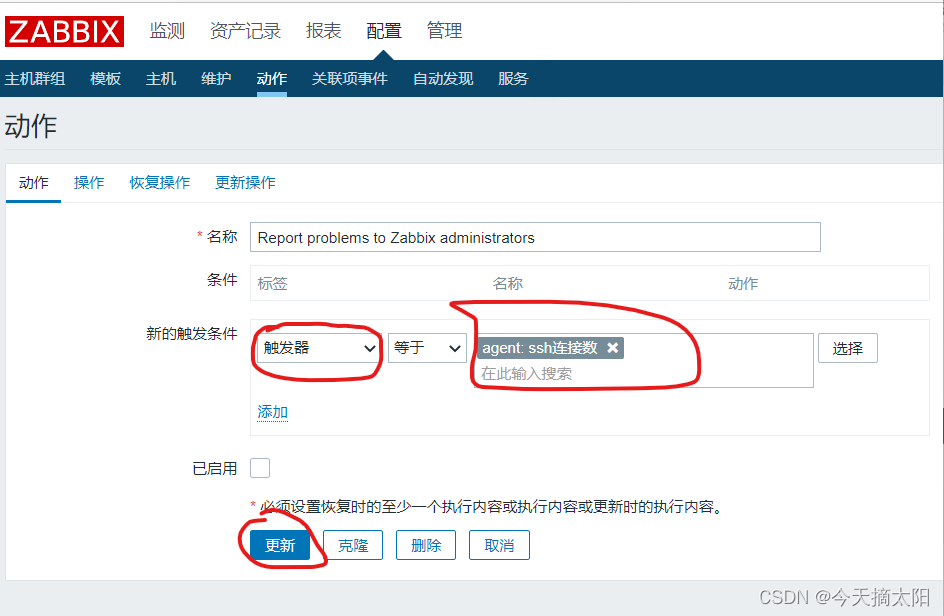Remove the 'agent: ssh连接数' tag
944x616 pixels.
pyautogui.click(x=612, y=348)
